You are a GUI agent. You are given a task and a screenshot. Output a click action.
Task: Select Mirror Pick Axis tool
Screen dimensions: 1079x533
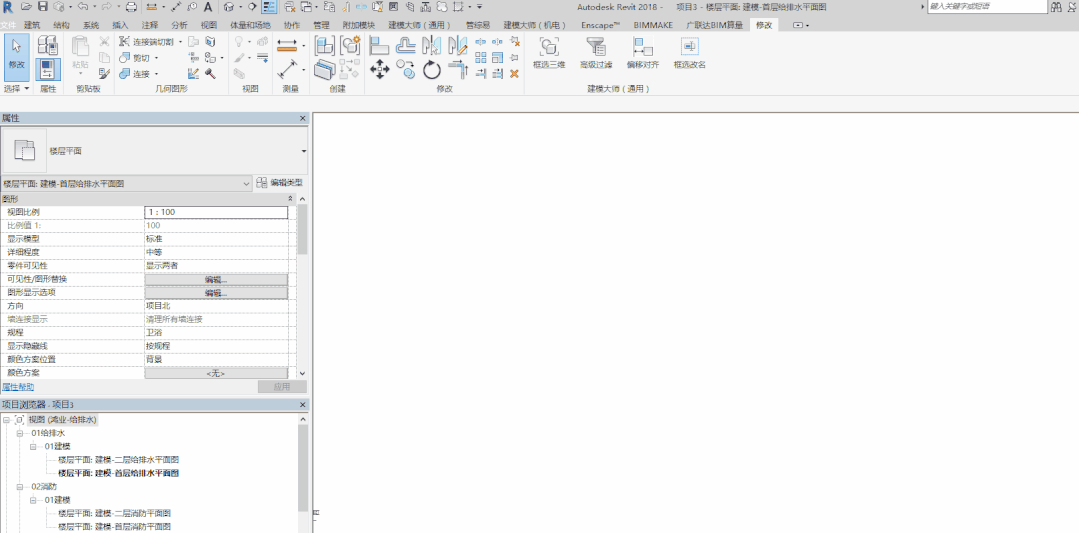pyautogui.click(x=431, y=45)
